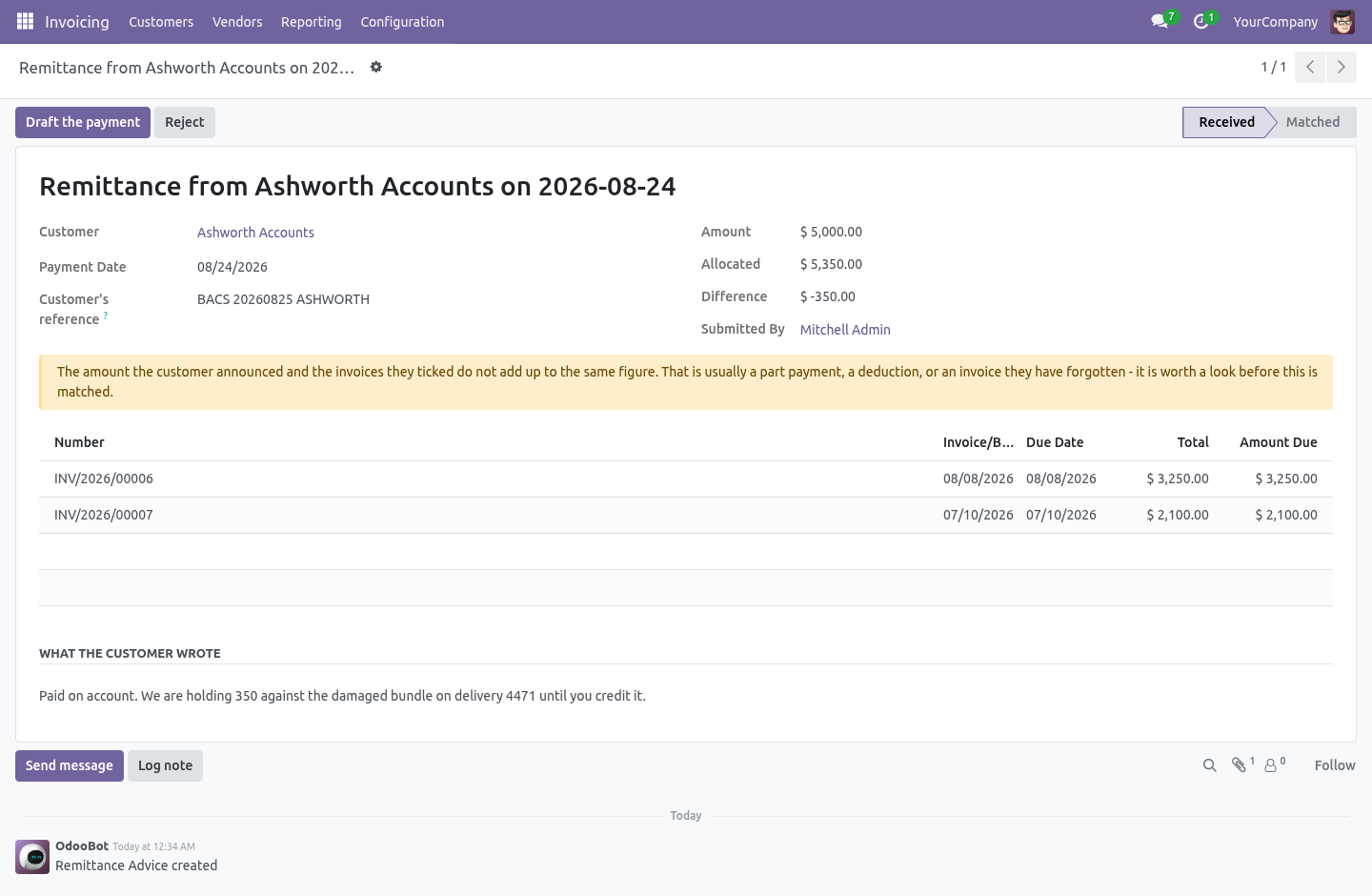Screen dimensions: 1372x896
Task: Open the conversations chat bubble icon
Action: click(1160, 21)
